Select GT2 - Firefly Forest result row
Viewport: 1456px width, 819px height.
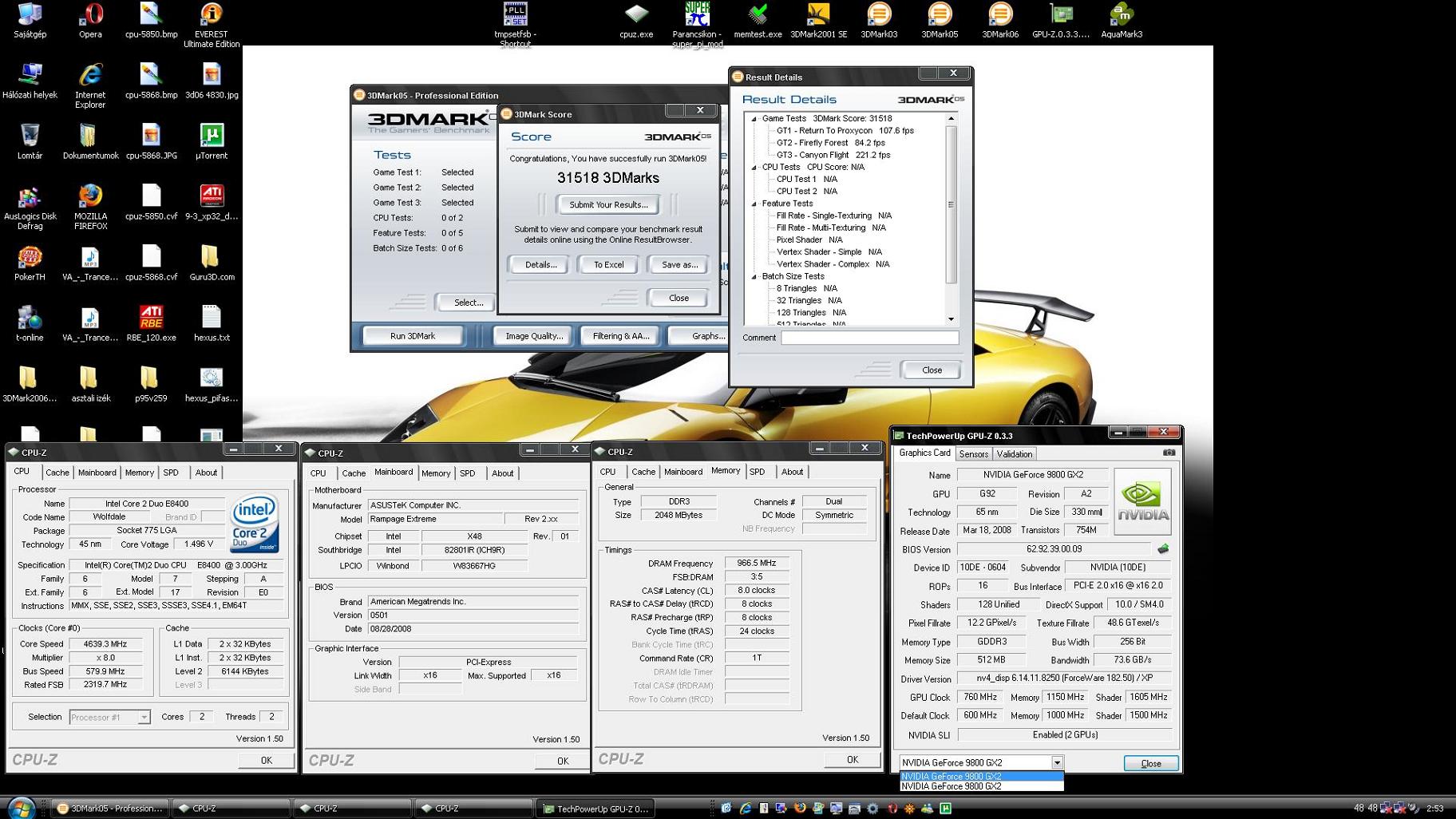830,143
